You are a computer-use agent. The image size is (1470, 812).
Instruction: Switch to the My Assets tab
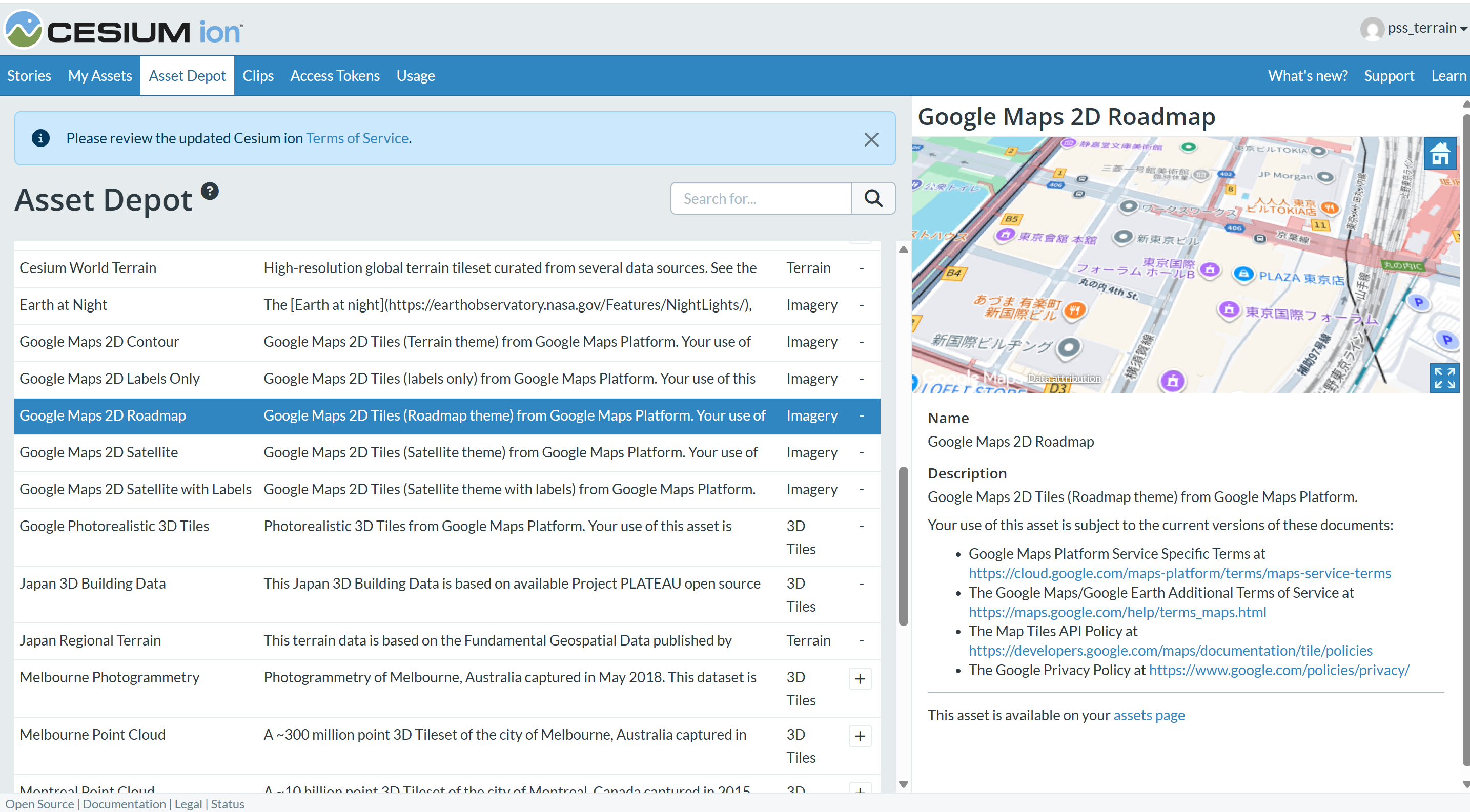coord(100,75)
